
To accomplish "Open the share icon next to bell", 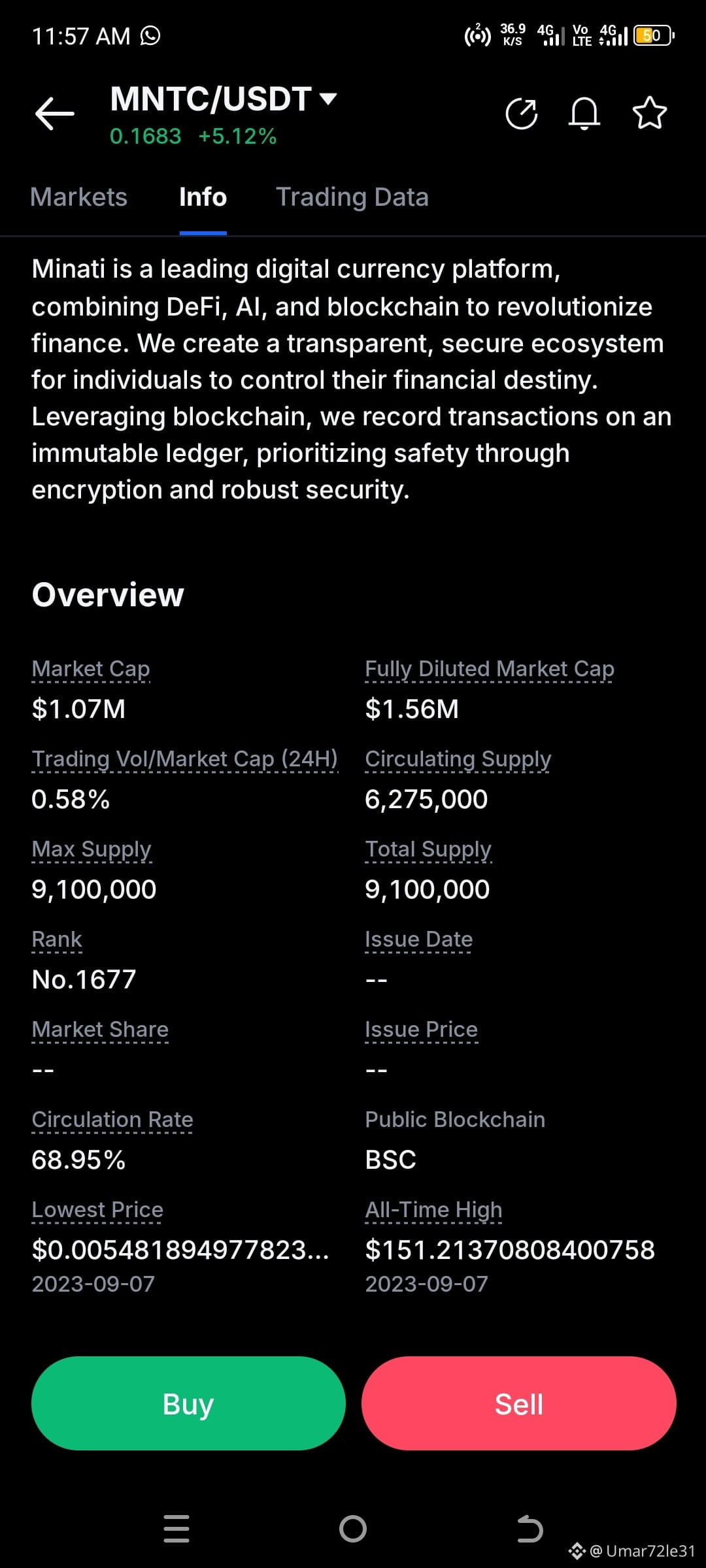I will click(x=522, y=114).
